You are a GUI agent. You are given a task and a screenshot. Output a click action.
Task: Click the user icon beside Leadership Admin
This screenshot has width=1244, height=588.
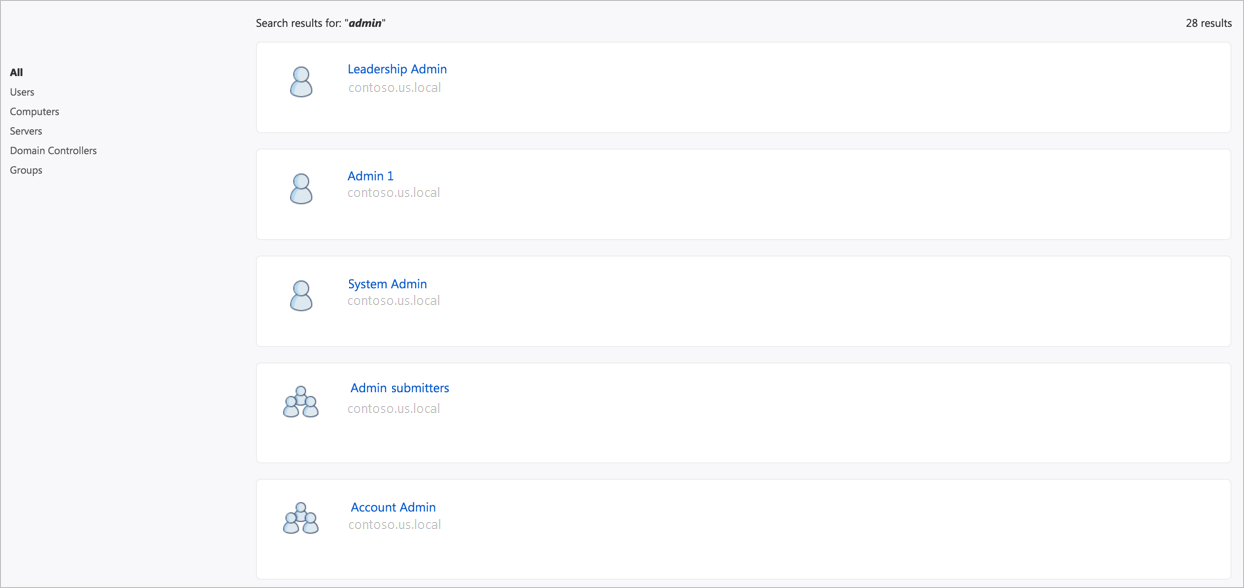pyautogui.click(x=301, y=80)
